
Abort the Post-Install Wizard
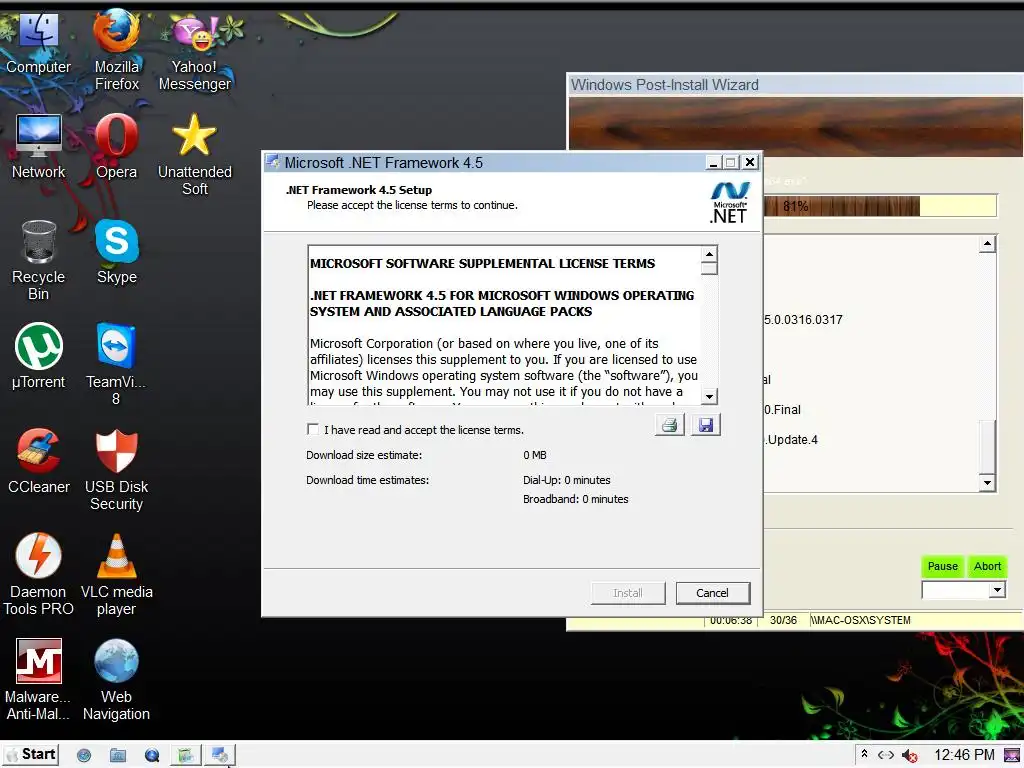coord(987,566)
